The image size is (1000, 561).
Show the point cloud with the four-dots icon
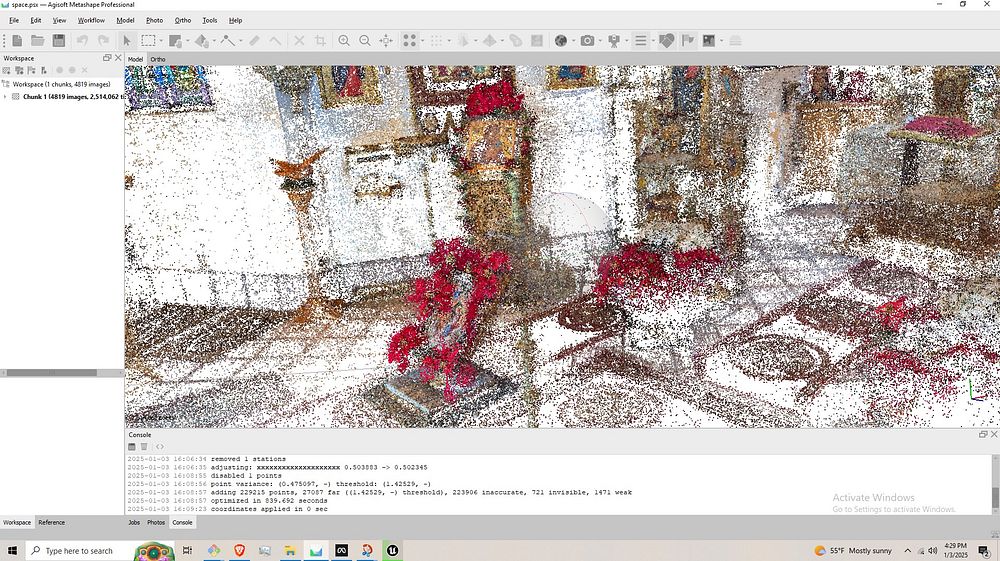tap(409, 41)
